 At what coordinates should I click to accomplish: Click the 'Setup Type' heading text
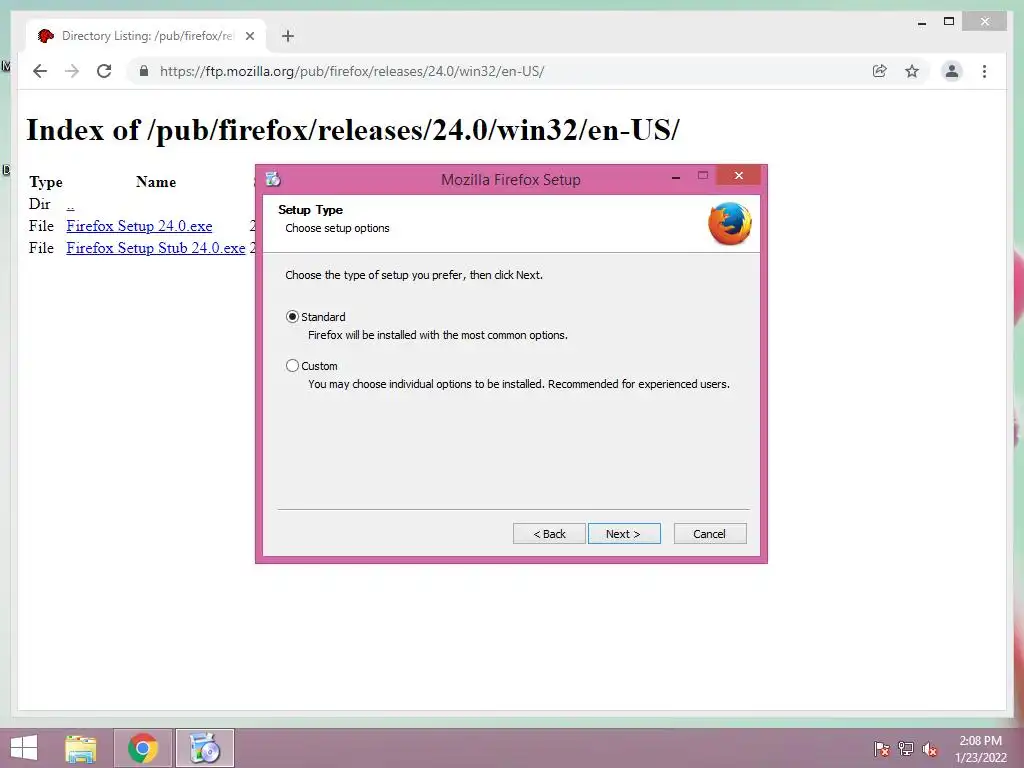(310, 210)
